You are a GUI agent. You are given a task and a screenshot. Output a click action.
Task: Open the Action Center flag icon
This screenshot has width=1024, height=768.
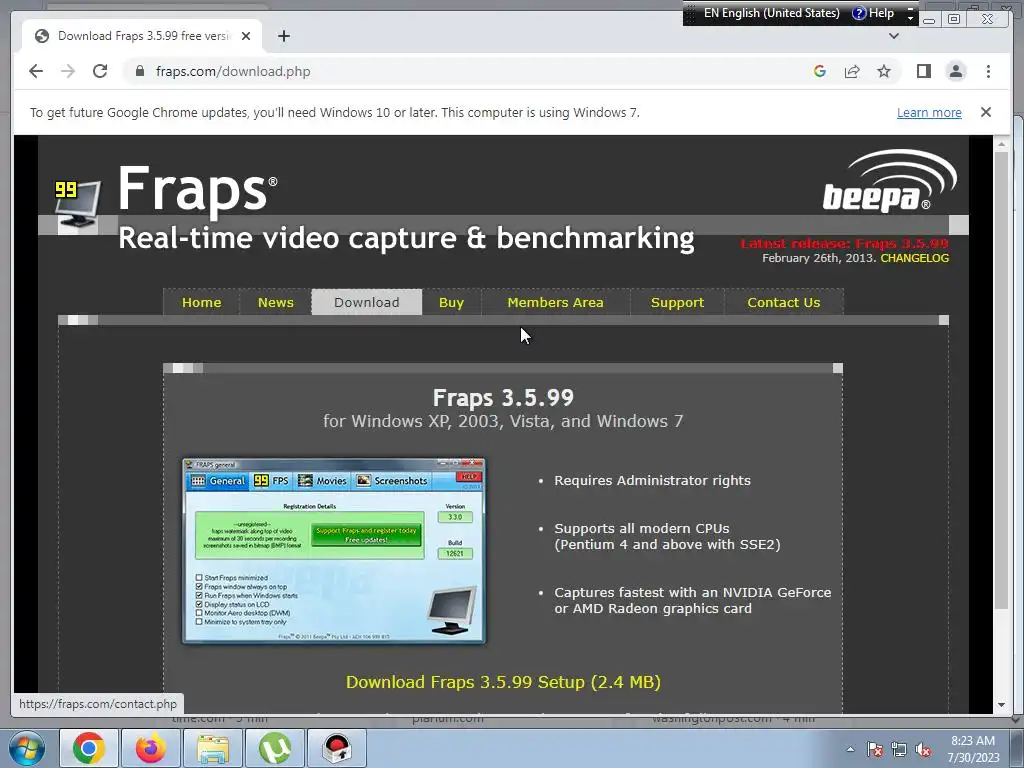875,750
